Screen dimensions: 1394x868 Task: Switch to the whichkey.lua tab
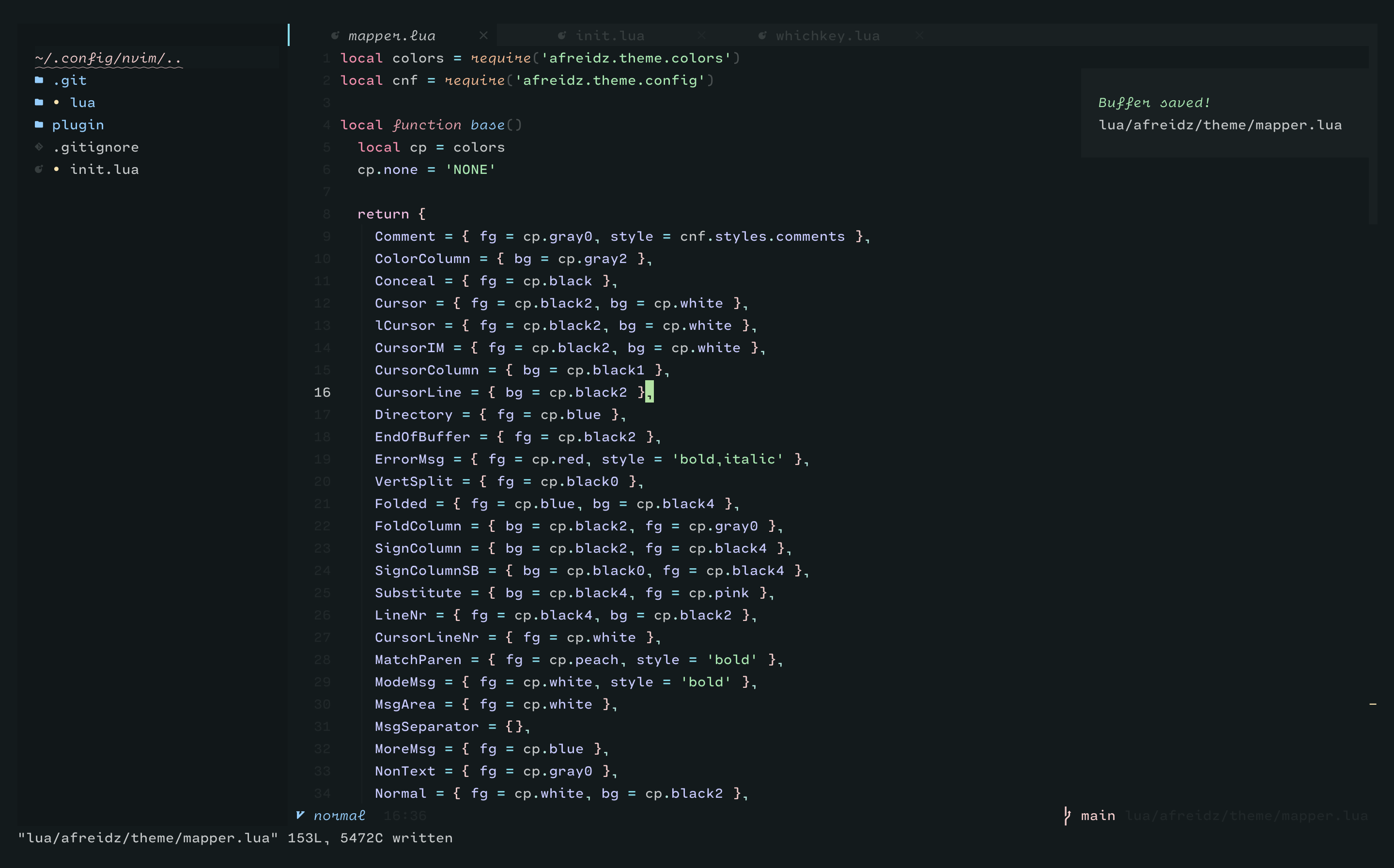click(x=828, y=35)
